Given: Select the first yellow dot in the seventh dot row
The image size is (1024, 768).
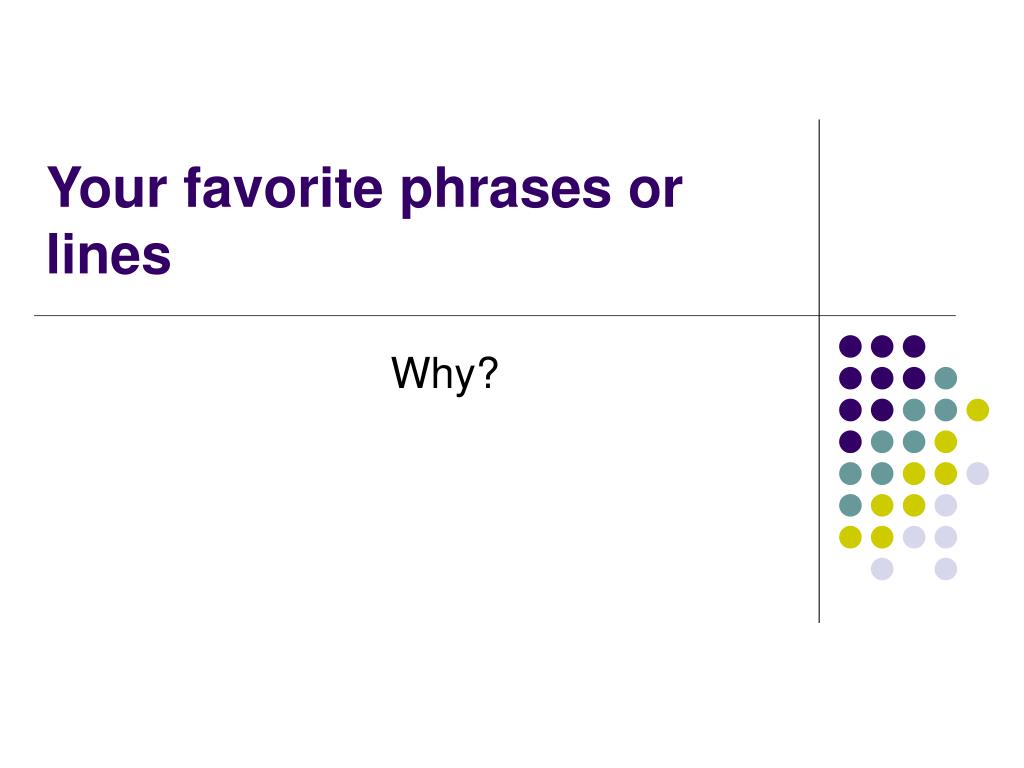Looking at the screenshot, I should [x=850, y=537].
